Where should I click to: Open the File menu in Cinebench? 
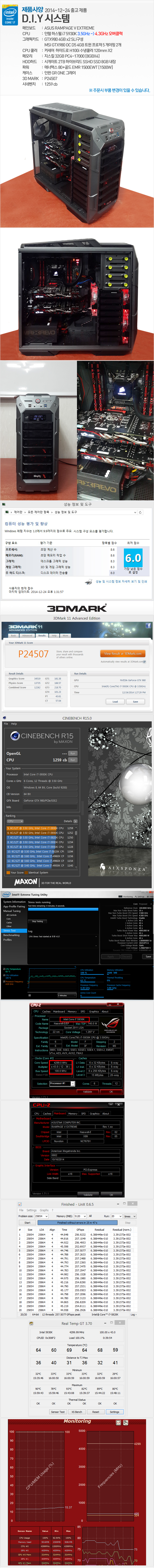pos(6,724)
